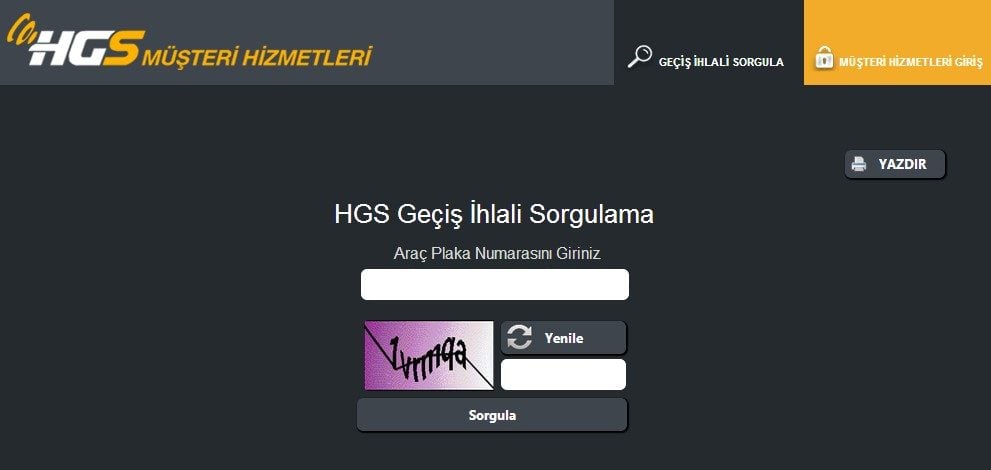This screenshot has width=991, height=470.
Task: Click the YAZDIR print button
Action: click(x=895, y=164)
